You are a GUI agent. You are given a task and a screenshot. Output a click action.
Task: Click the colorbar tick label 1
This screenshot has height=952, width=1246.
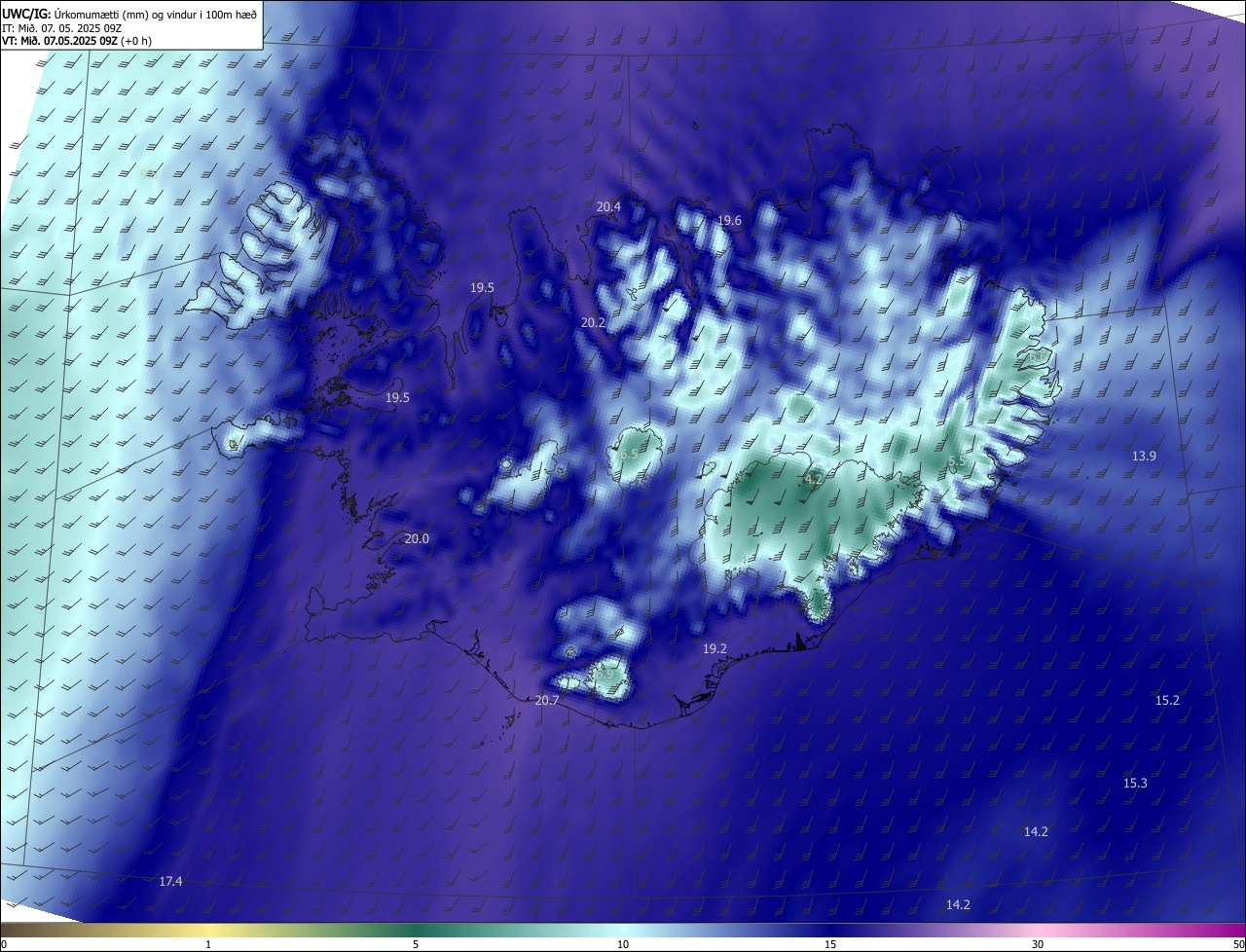pyautogui.click(x=208, y=944)
